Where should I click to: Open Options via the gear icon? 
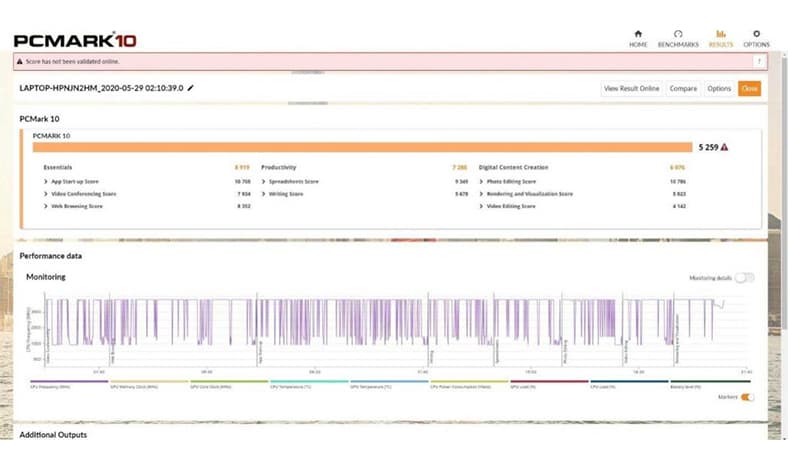pyautogui.click(x=756, y=34)
